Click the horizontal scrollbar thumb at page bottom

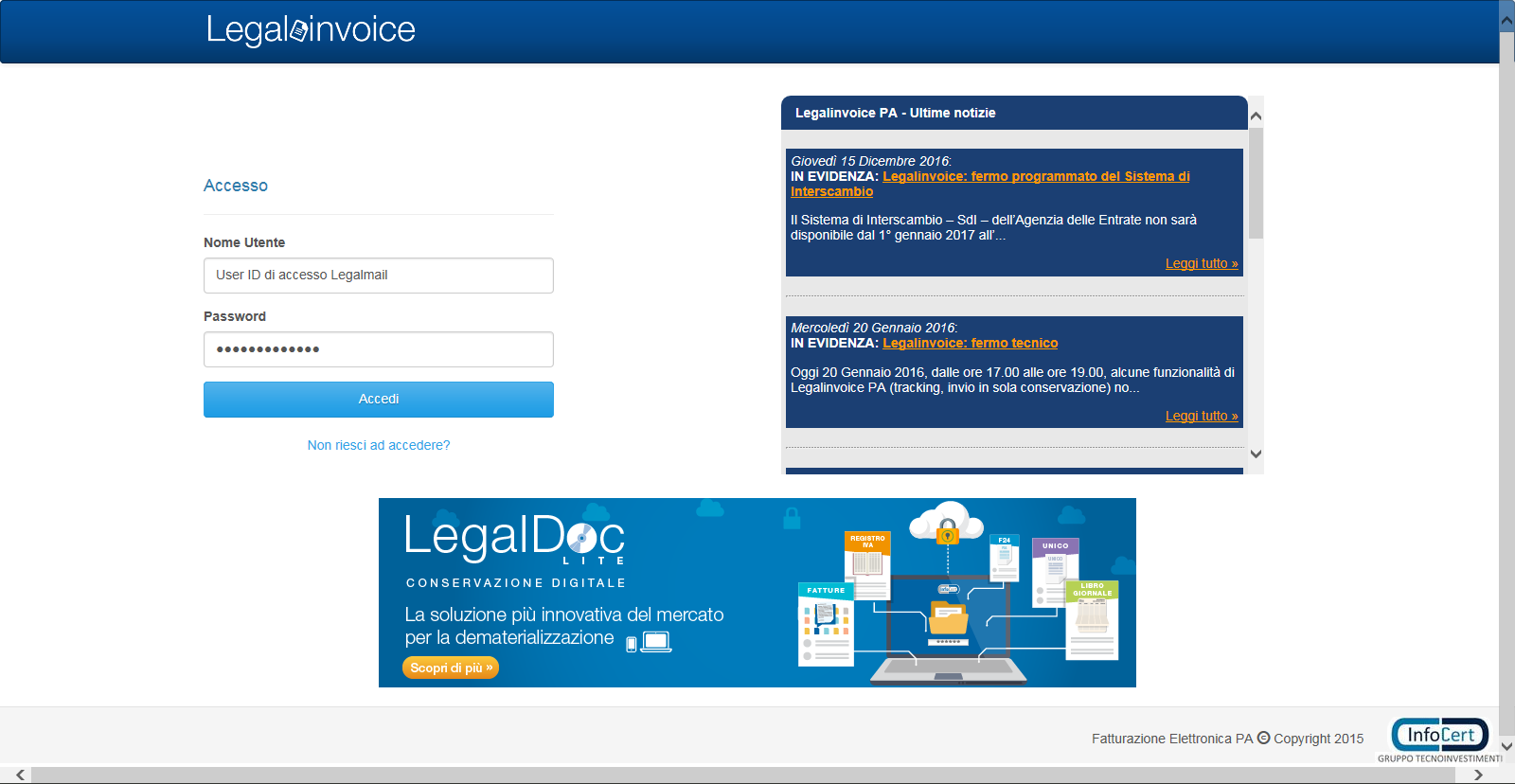coord(743,775)
